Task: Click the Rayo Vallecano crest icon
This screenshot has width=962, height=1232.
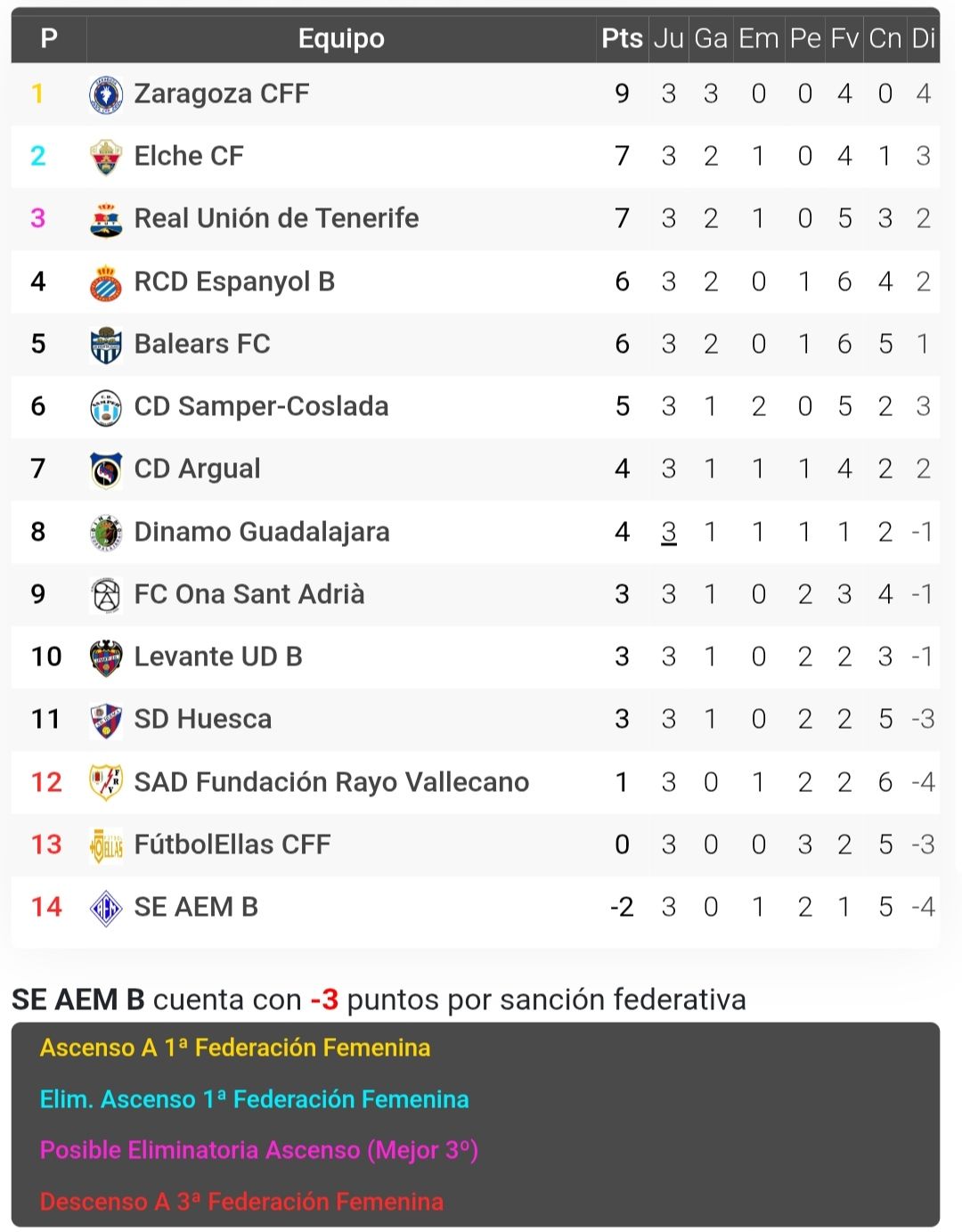Action: pos(106,782)
